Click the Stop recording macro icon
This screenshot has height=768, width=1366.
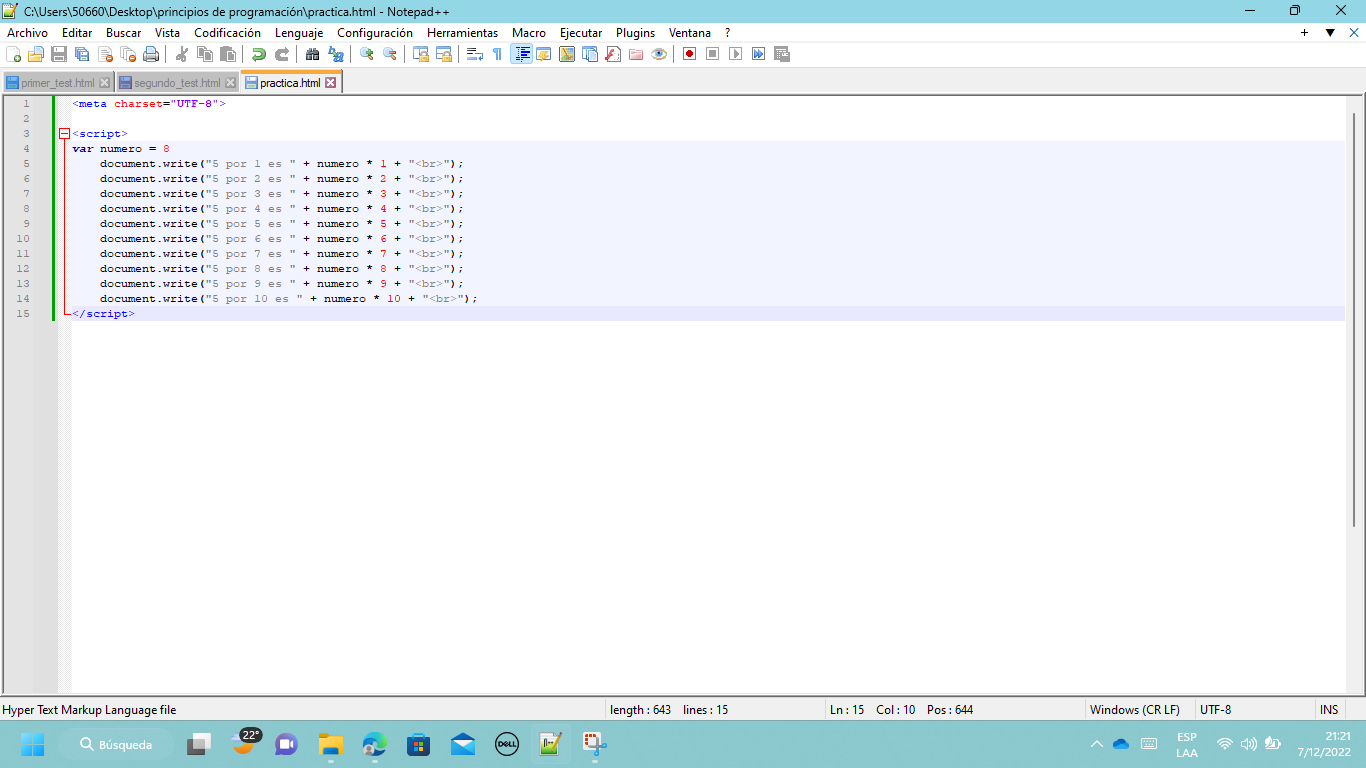pos(713,54)
